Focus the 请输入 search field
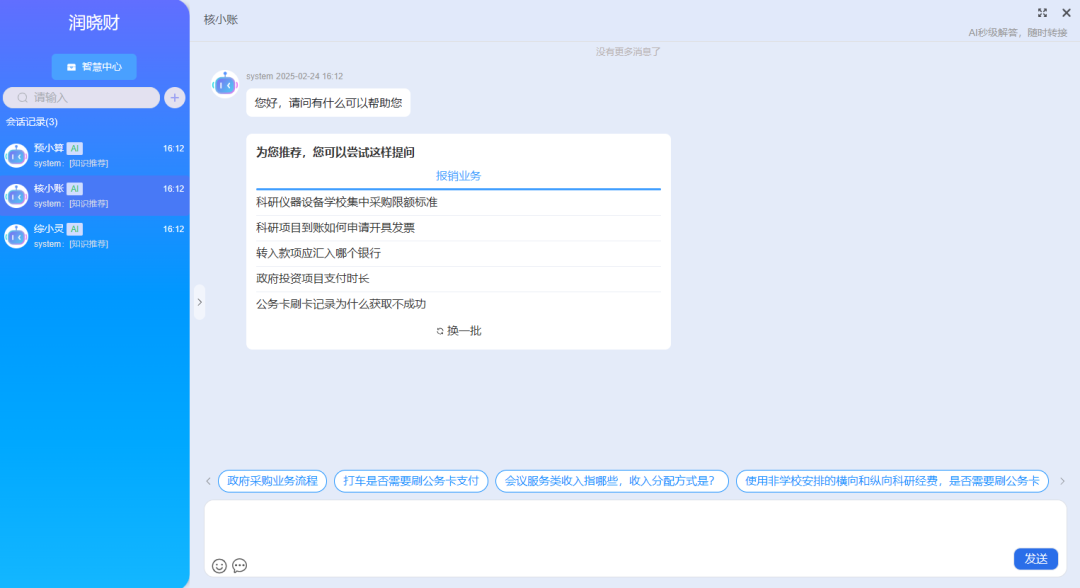Viewport: 1080px width, 588px height. pos(90,97)
